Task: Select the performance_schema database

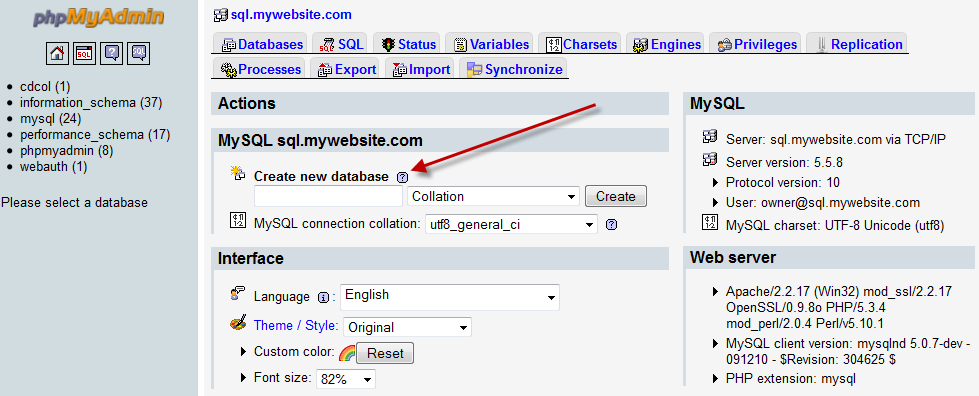Action: pos(95,134)
